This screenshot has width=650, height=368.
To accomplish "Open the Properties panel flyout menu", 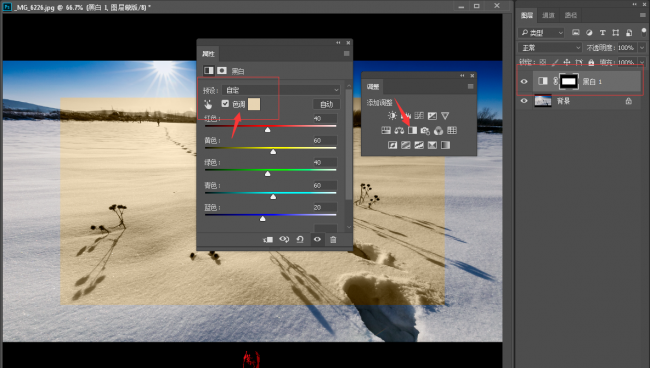I will click(347, 53).
